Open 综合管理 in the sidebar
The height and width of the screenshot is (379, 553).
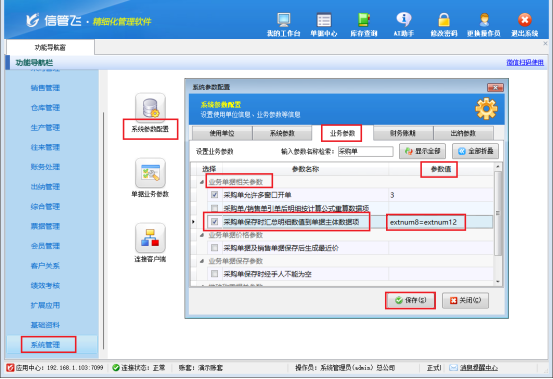[45, 206]
